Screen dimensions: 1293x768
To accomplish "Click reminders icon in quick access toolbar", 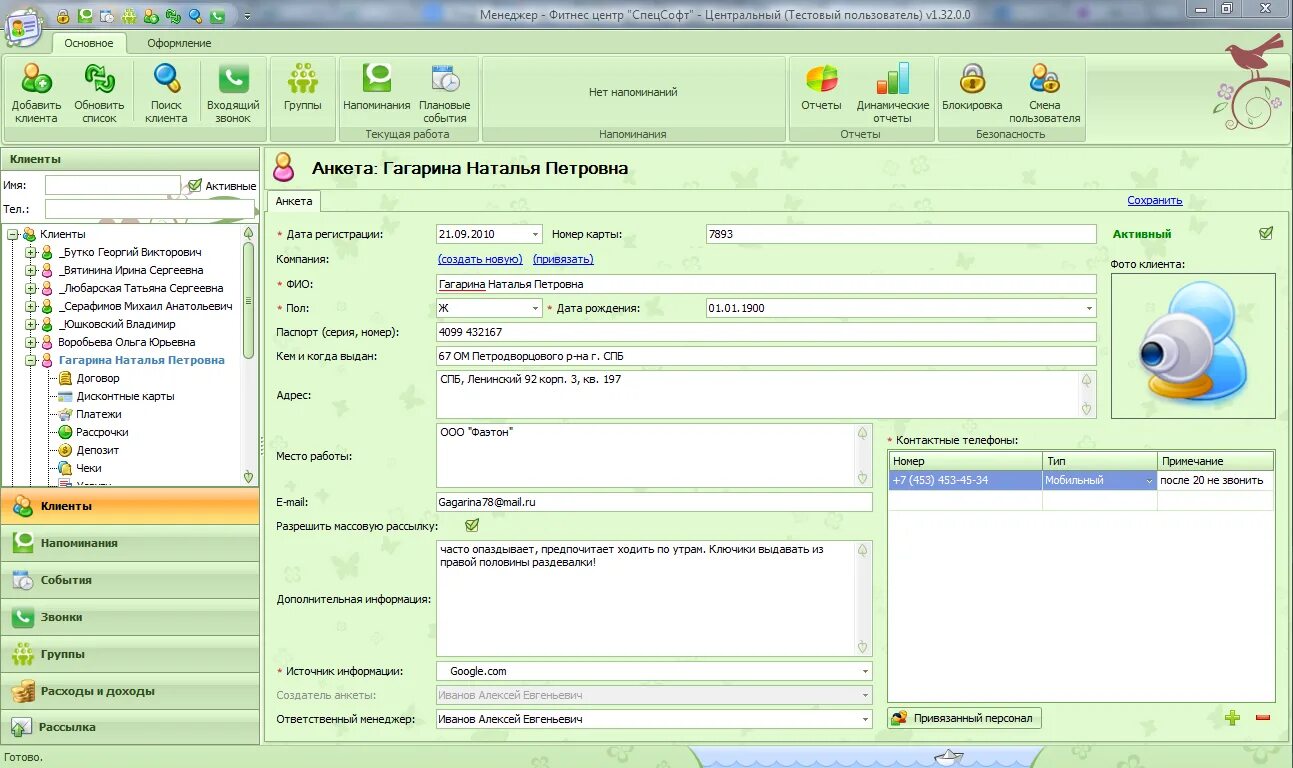I will (x=84, y=16).
